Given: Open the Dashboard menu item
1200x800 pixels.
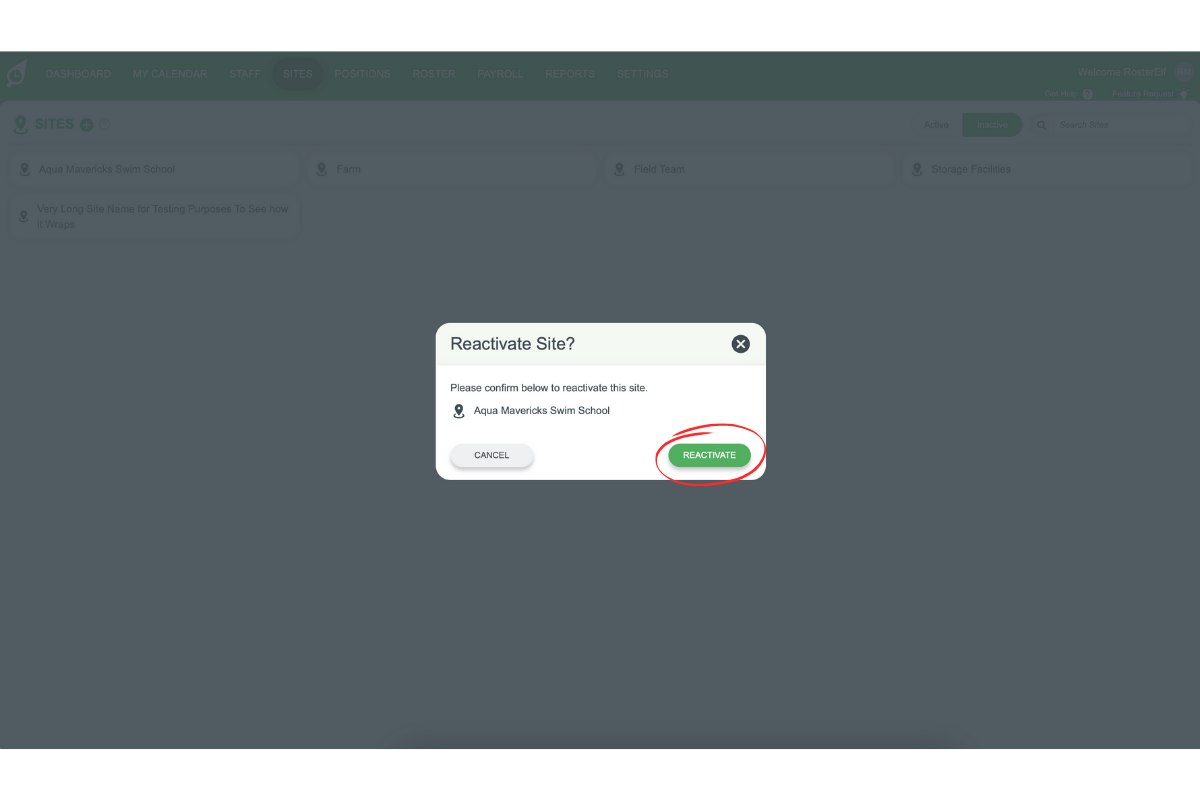Looking at the screenshot, I should (x=78, y=73).
